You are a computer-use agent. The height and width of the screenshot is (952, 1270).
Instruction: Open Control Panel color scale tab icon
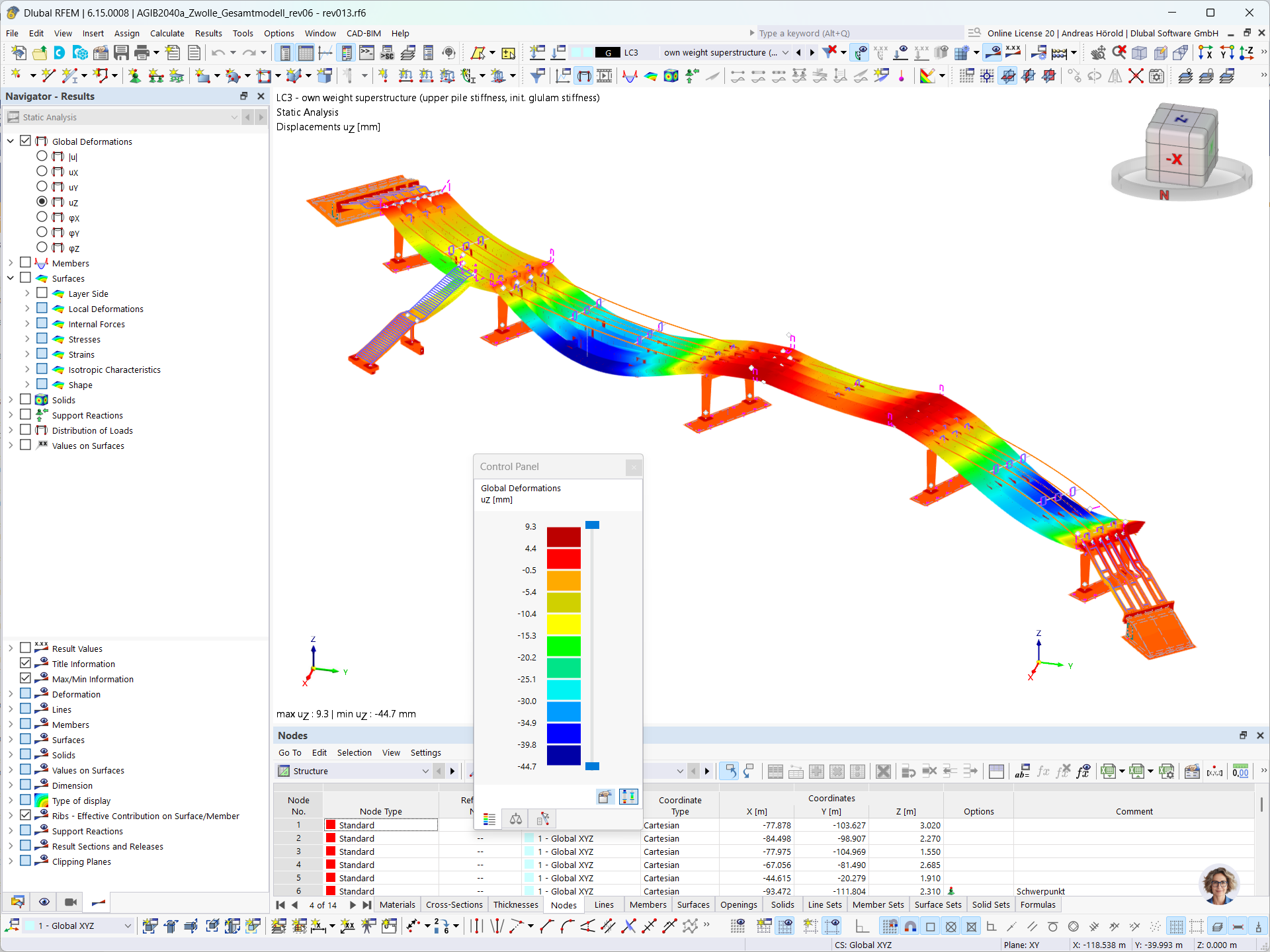[x=489, y=819]
